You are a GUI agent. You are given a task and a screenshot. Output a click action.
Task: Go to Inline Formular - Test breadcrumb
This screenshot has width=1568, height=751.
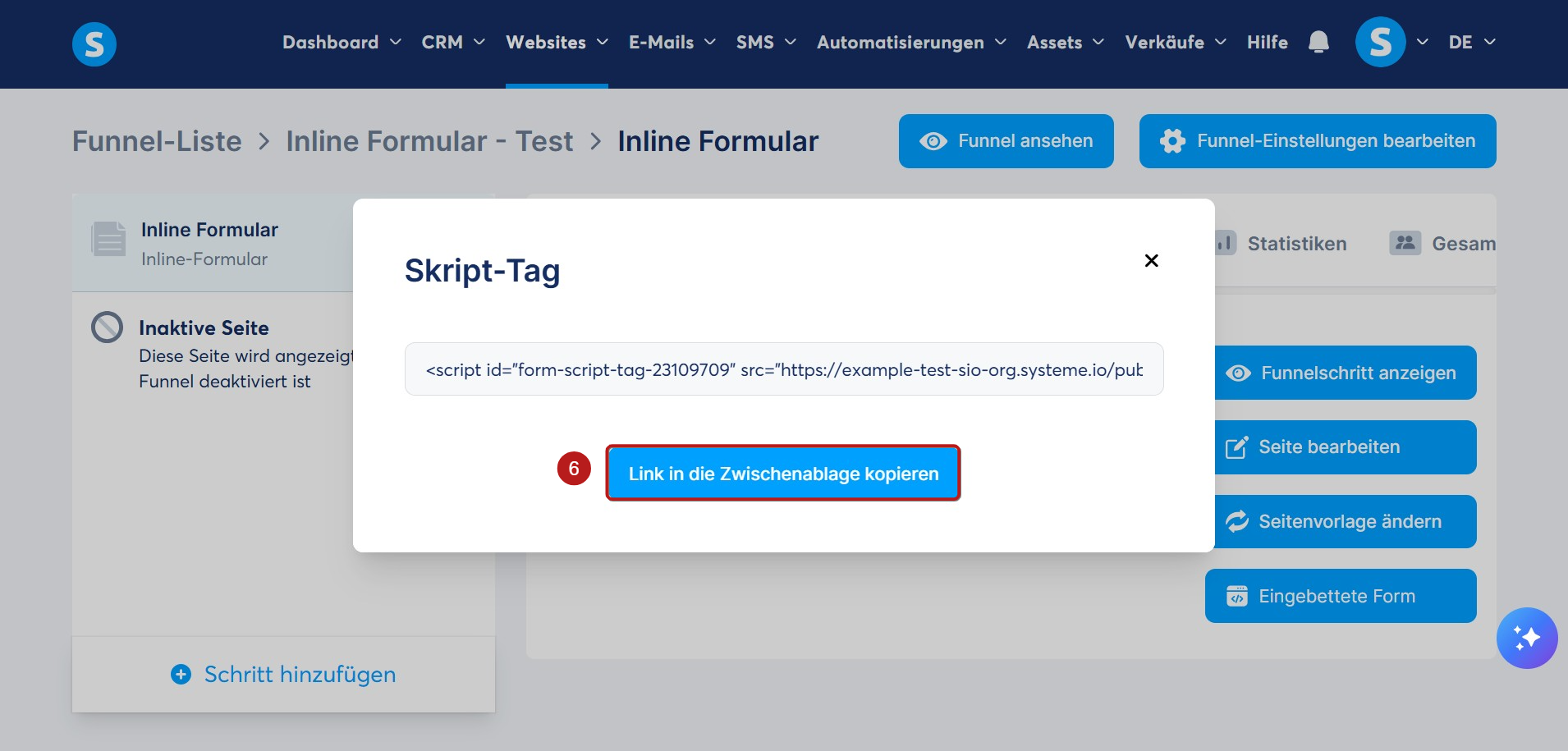pyautogui.click(x=429, y=141)
